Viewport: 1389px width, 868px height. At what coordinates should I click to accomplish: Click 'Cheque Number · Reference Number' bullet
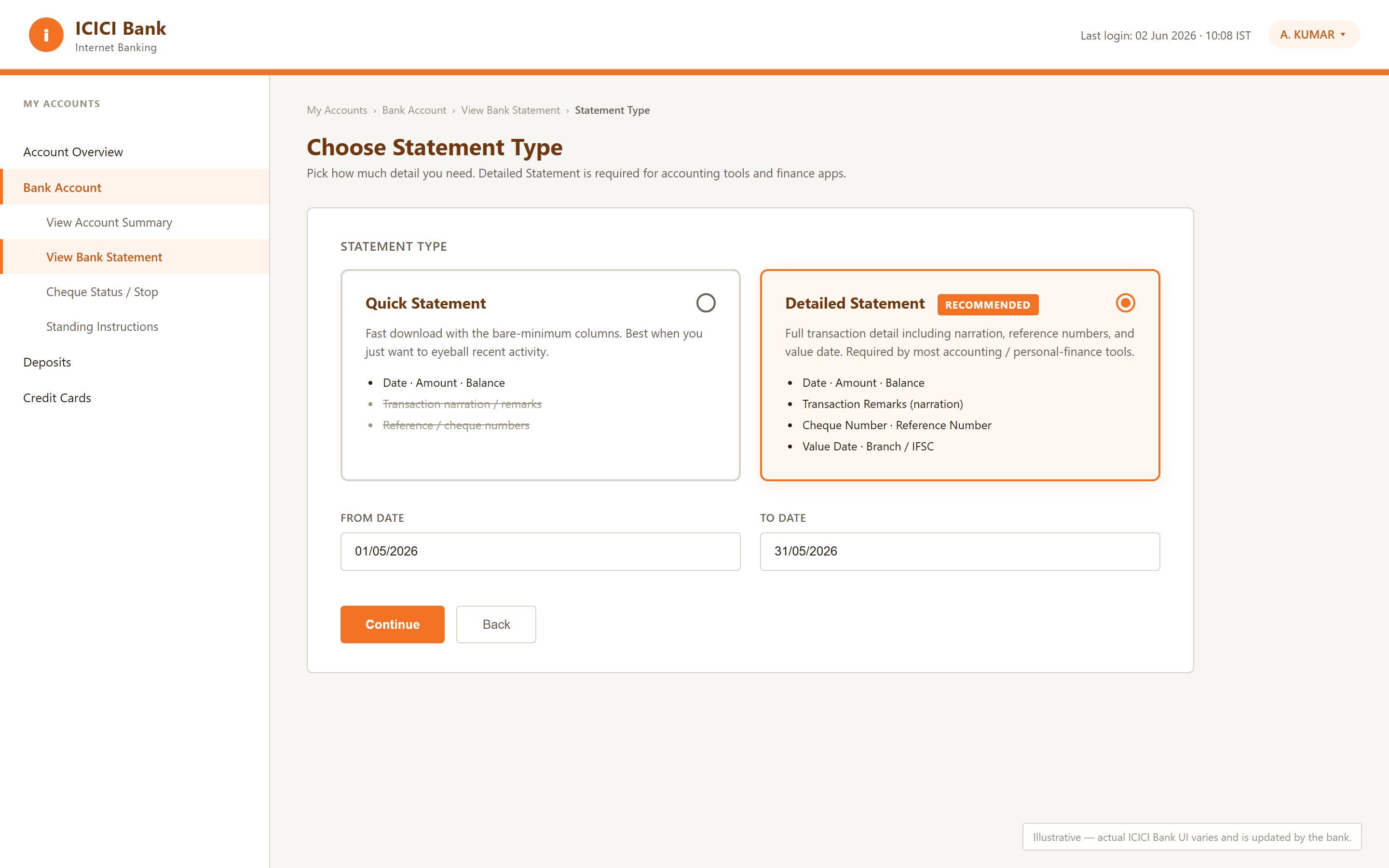pos(897,425)
